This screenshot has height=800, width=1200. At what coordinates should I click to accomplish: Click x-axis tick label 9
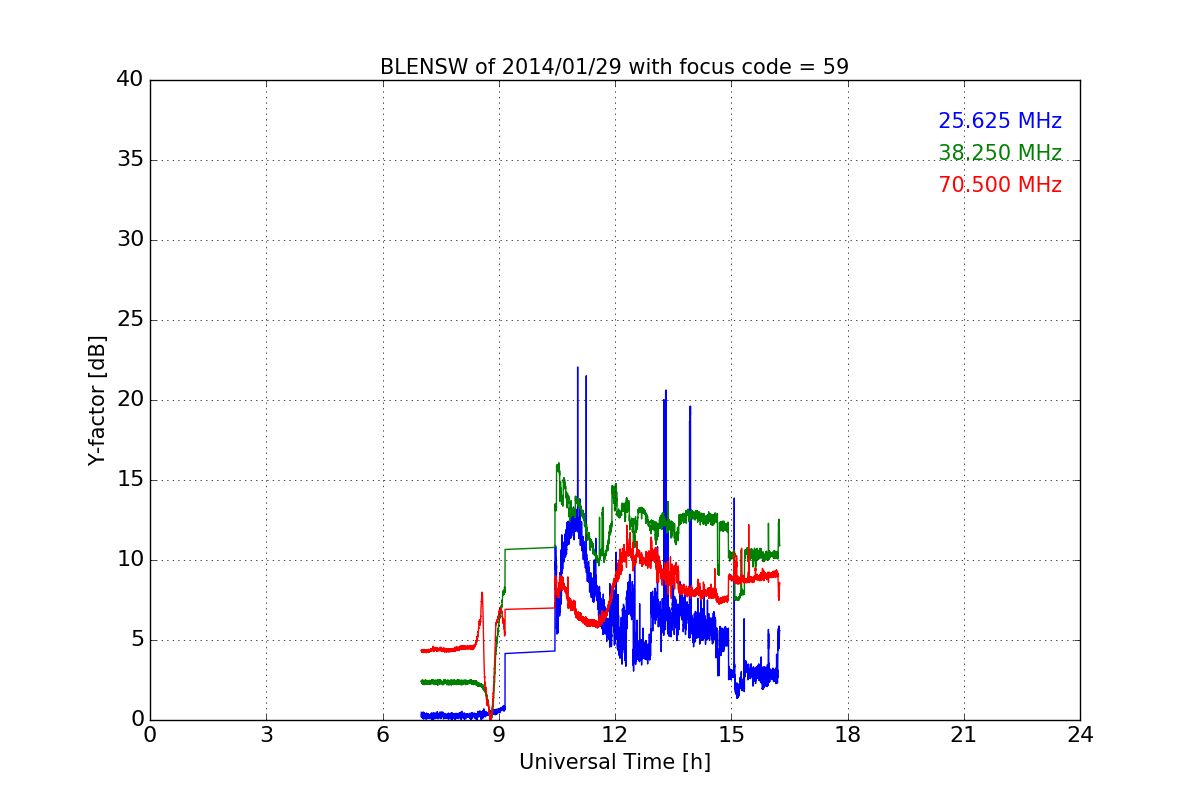pyautogui.click(x=498, y=734)
